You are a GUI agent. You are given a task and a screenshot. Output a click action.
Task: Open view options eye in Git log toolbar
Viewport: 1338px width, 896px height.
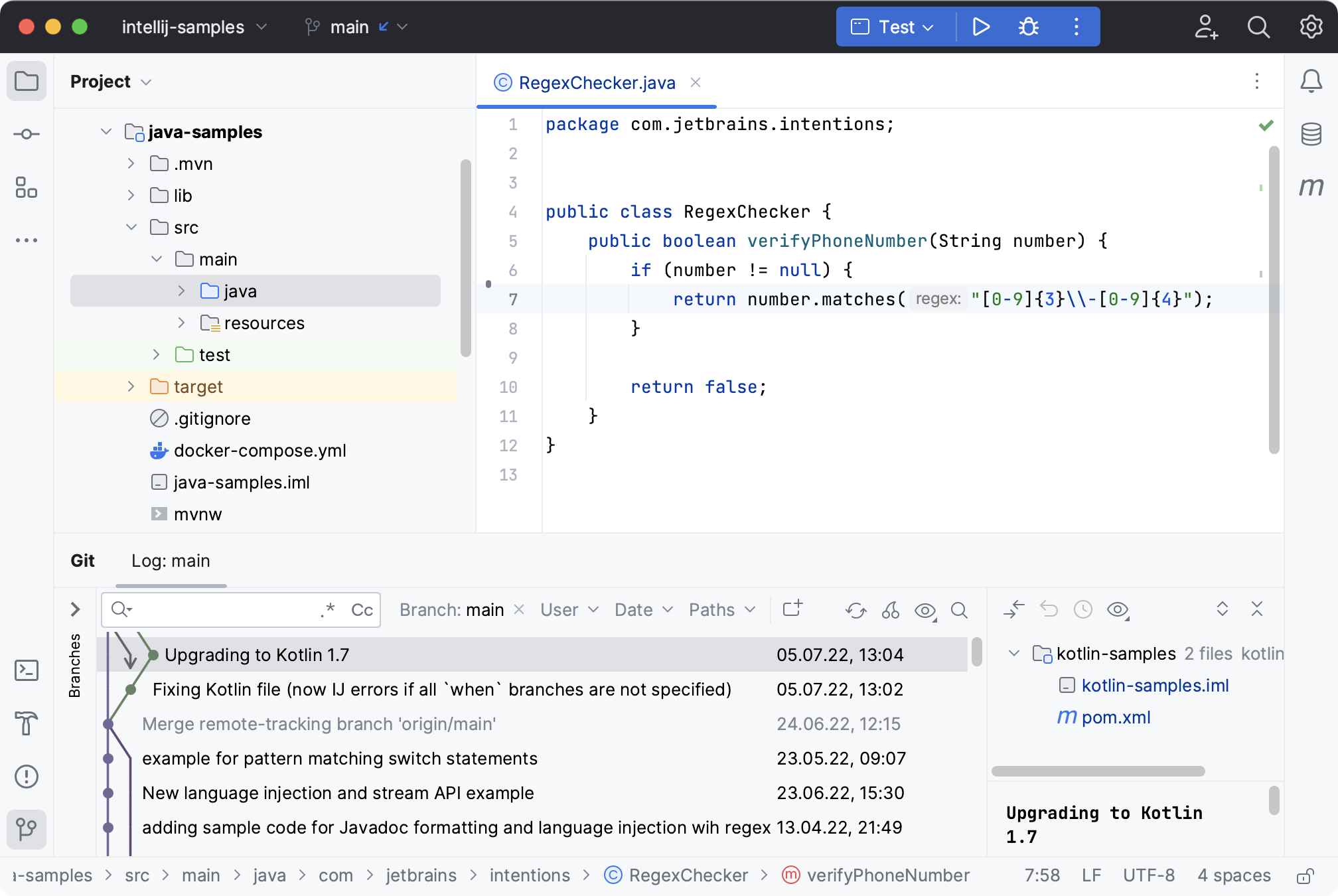(926, 610)
